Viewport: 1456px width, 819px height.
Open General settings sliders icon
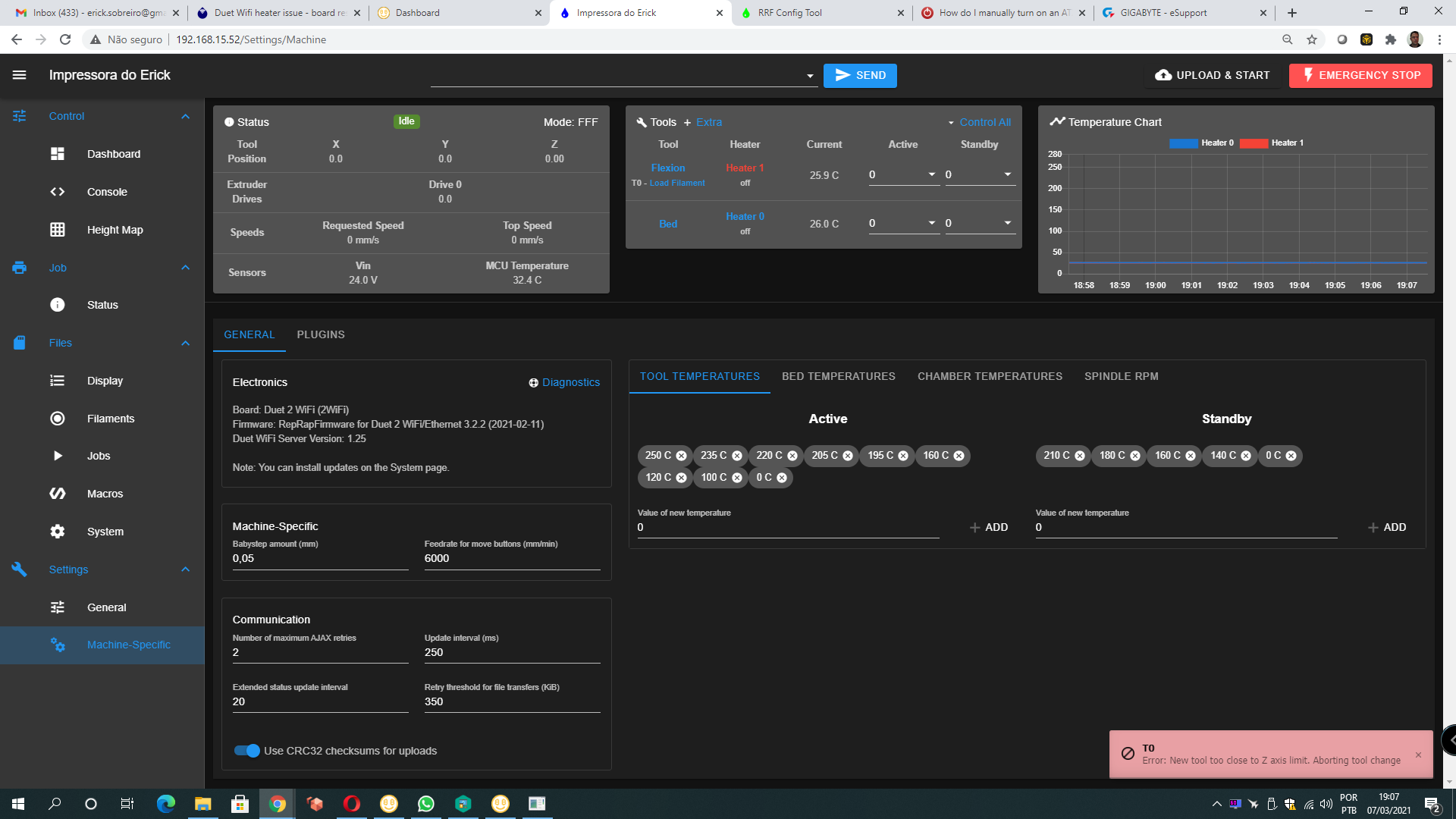58,607
